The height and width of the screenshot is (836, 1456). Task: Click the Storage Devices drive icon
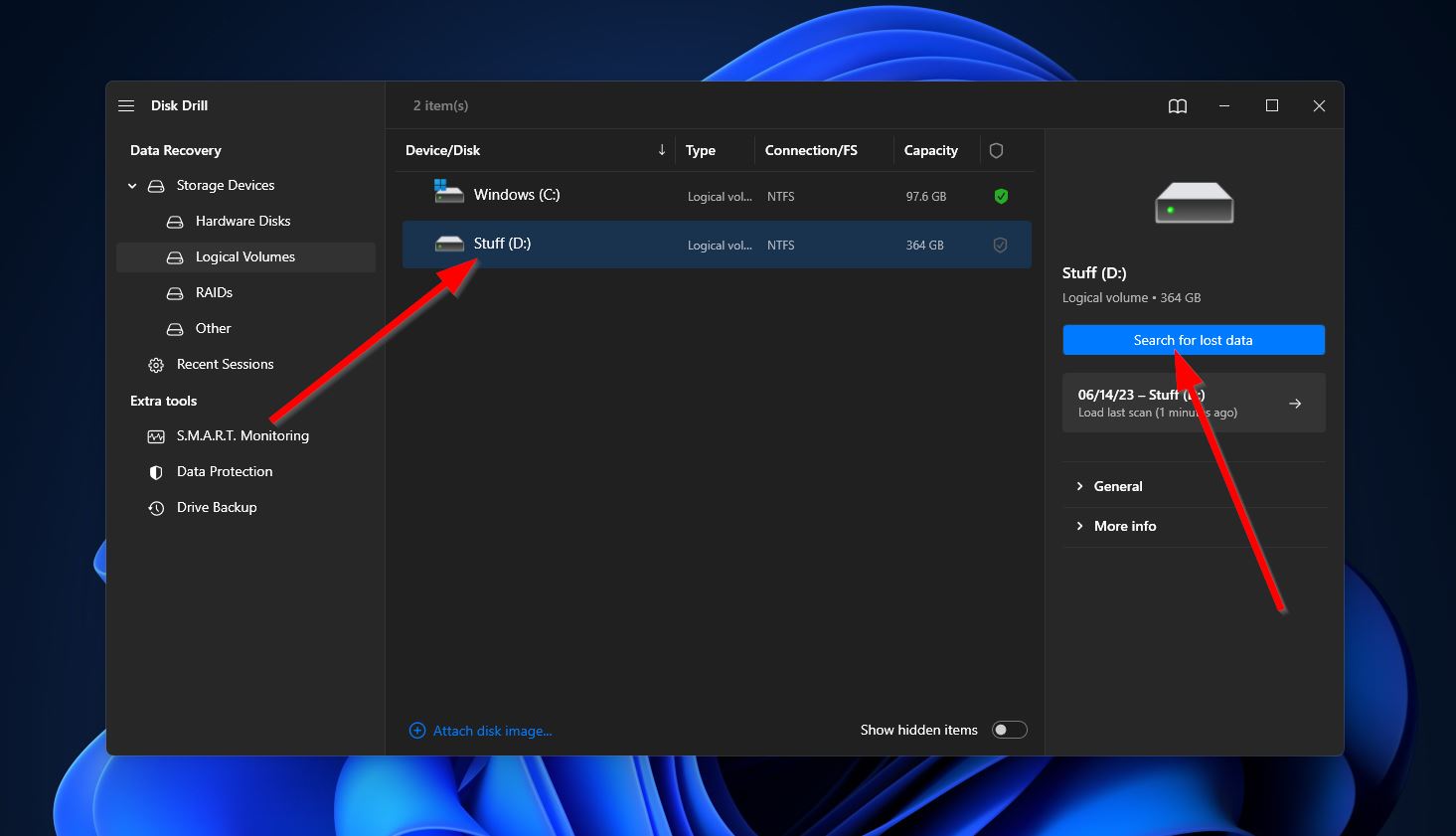(x=156, y=186)
